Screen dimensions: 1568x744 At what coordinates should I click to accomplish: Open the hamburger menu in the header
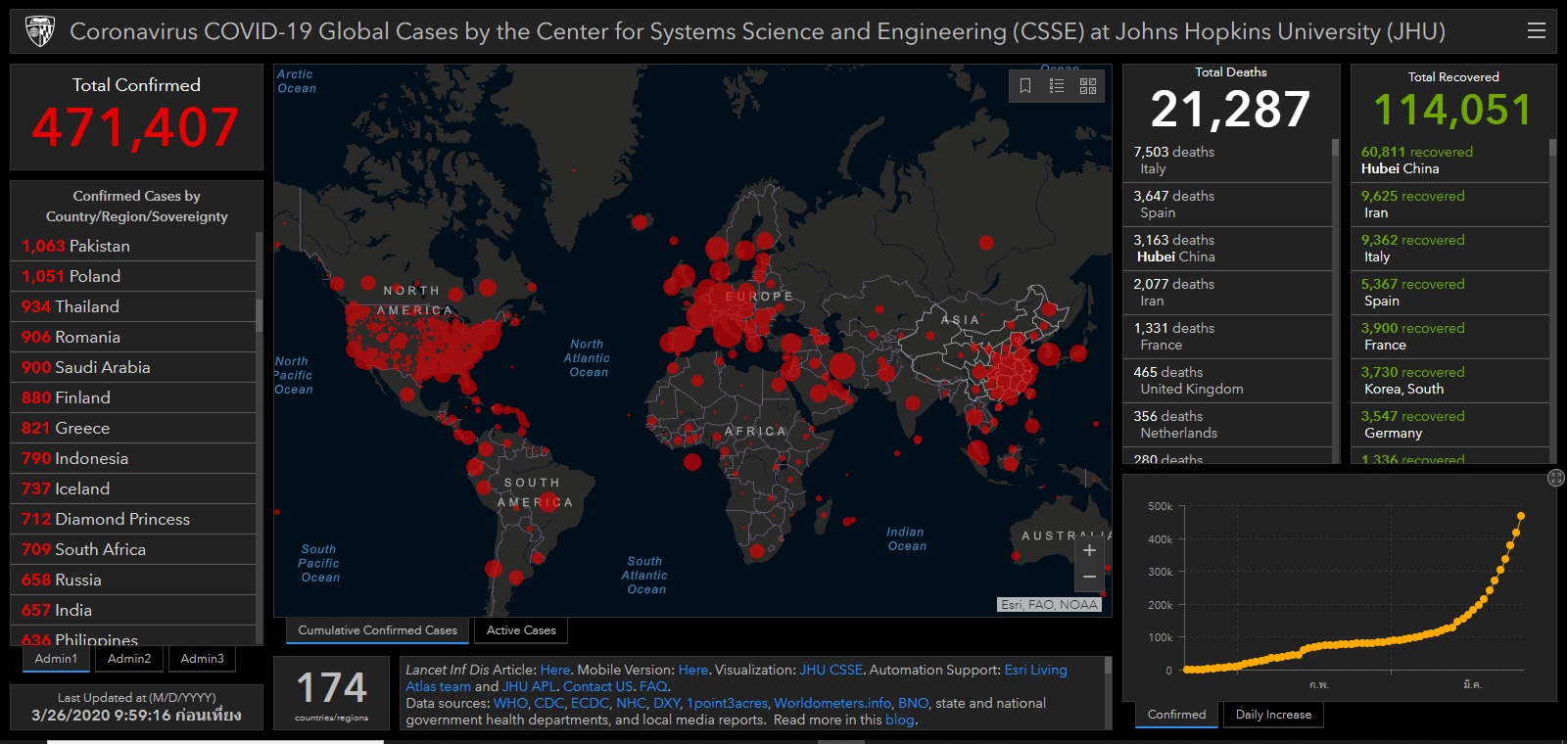pos(1537,31)
